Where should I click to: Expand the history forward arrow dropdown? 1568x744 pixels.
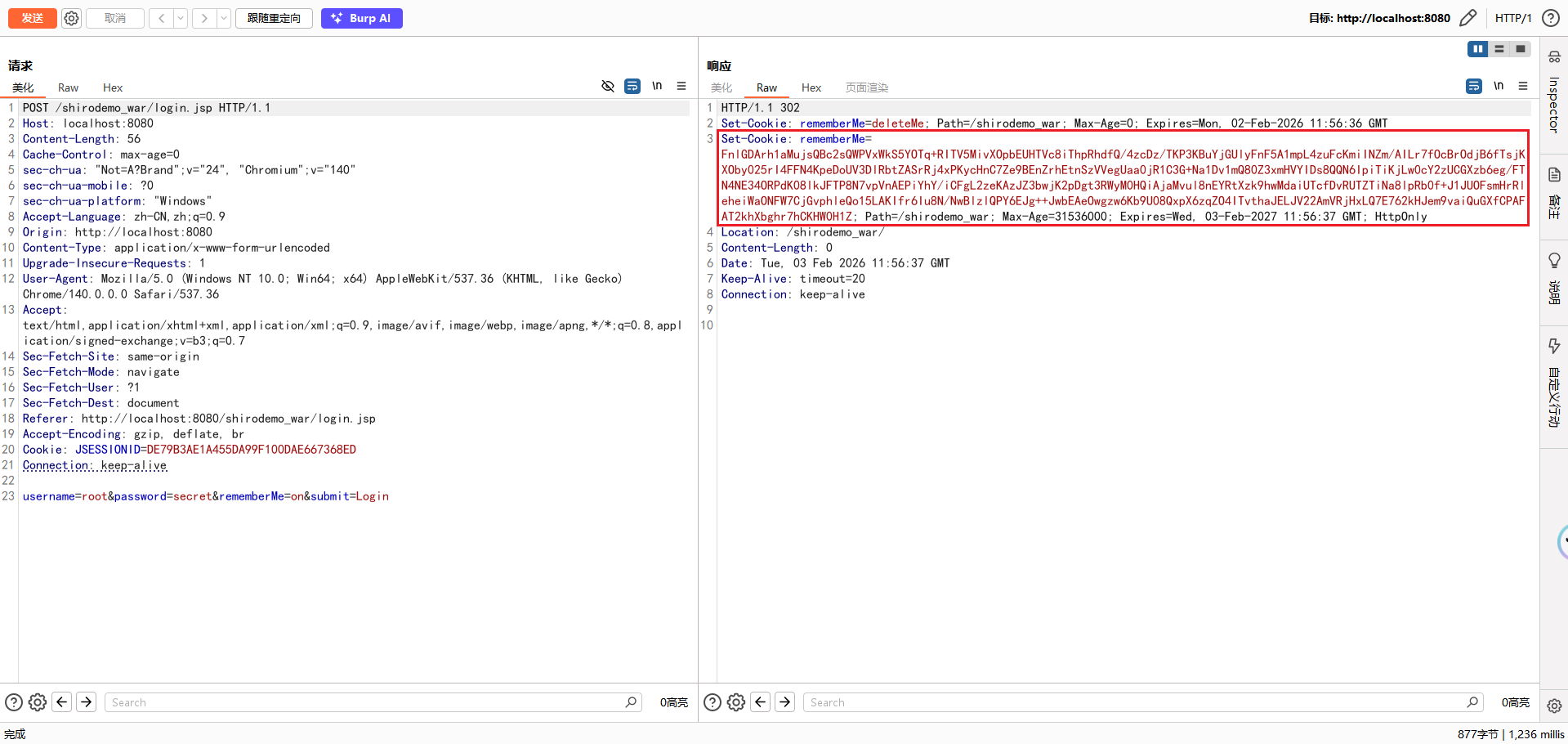224,18
